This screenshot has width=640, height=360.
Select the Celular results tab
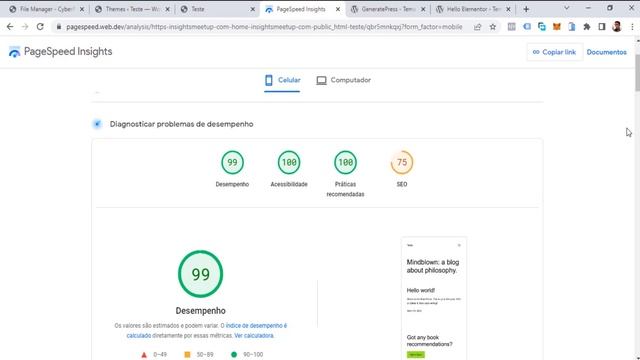[282, 80]
